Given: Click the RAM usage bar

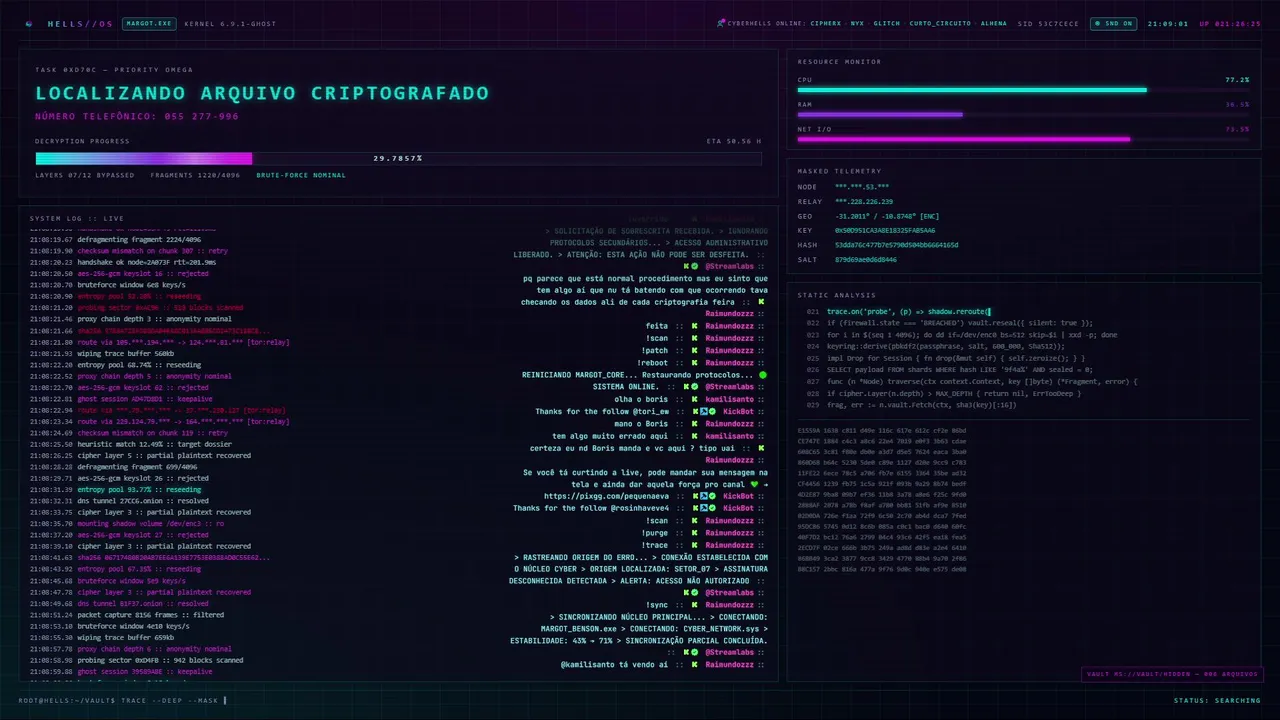Looking at the screenshot, I should [1023, 114].
